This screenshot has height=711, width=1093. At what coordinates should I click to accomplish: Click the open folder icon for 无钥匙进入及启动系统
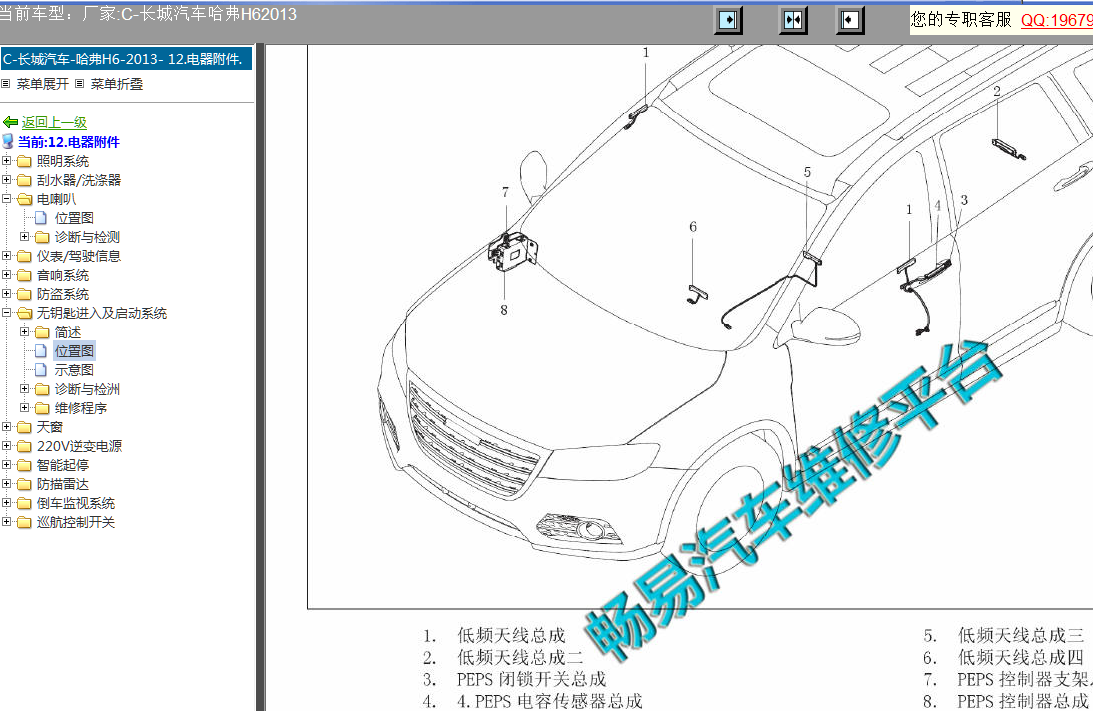pyautogui.click(x=24, y=314)
